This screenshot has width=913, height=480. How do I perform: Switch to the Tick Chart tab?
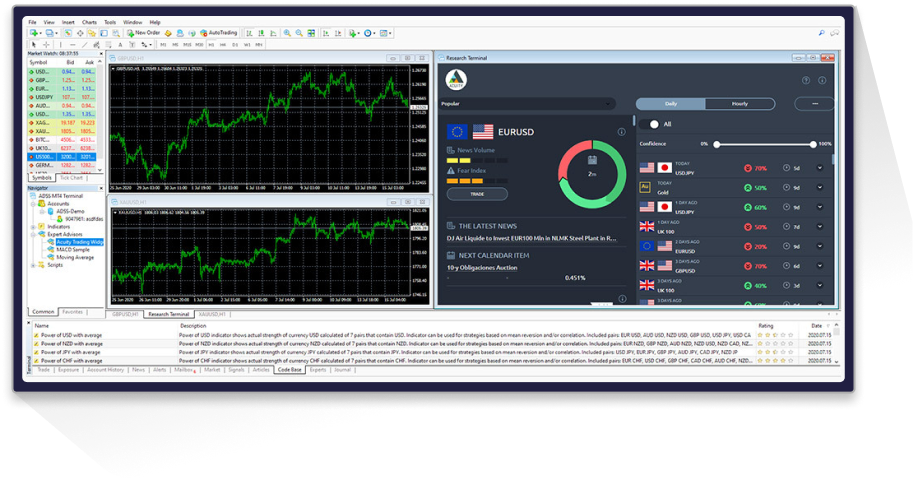(72, 178)
